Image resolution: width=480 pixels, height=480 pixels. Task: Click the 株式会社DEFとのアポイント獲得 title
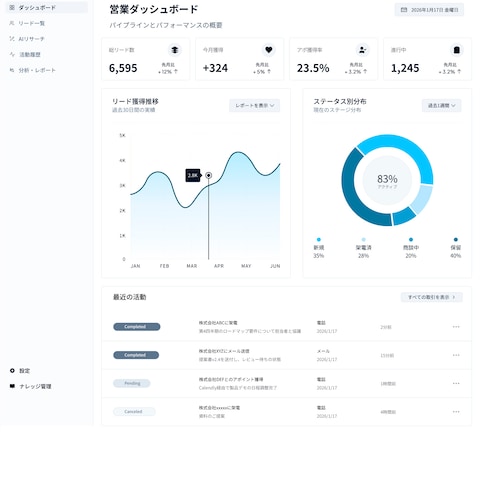tap(231, 379)
